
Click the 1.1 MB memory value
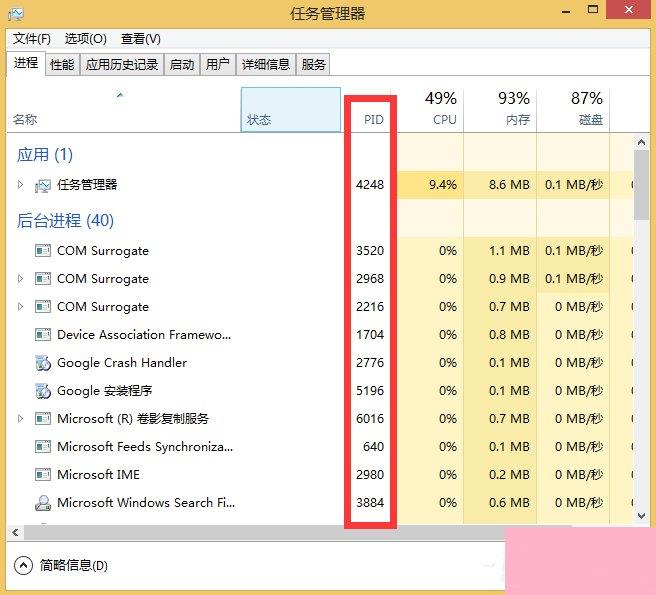click(x=509, y=251)
